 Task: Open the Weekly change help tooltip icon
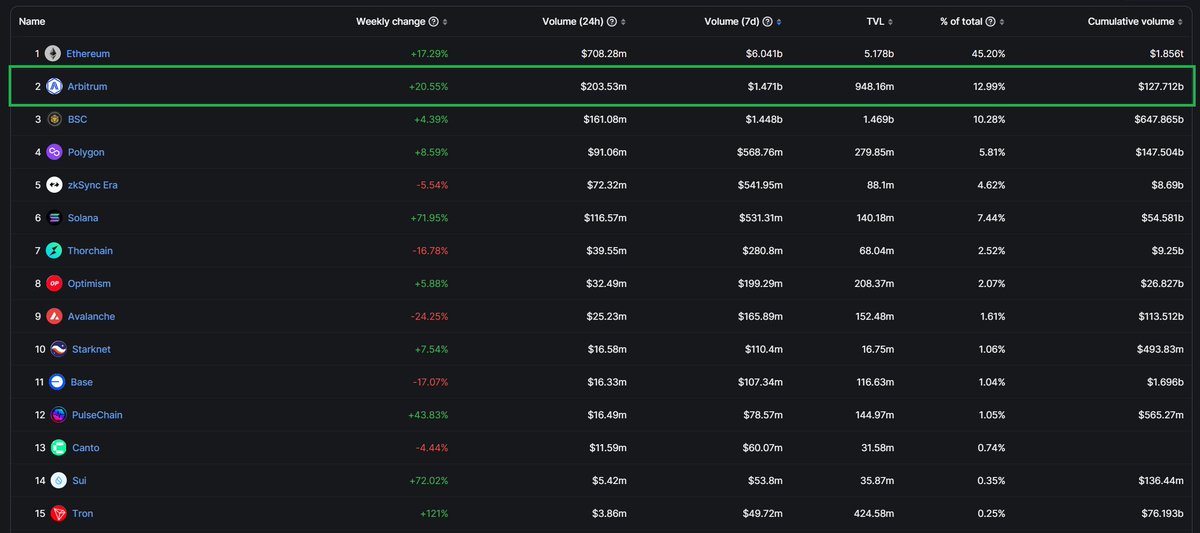[x=433, y=21]
